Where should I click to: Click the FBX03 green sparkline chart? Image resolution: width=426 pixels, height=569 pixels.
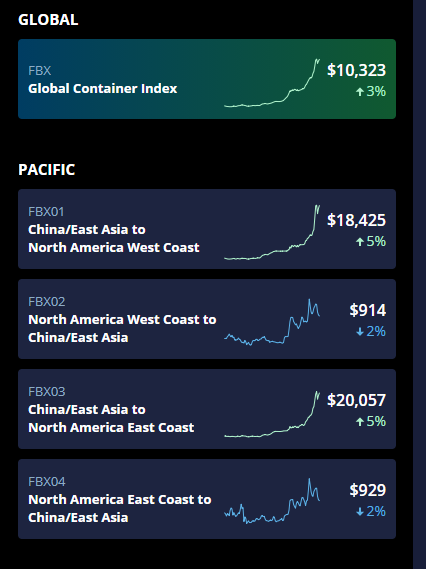[272, 414]
